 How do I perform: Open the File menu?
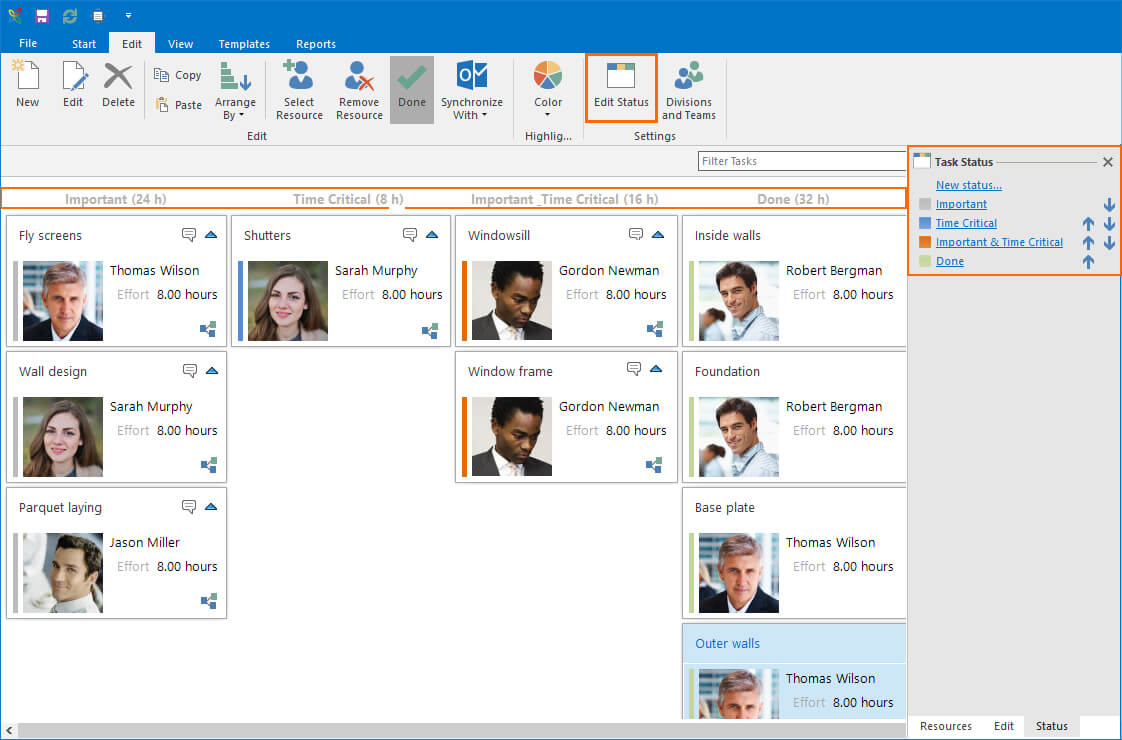pos(28,43)
